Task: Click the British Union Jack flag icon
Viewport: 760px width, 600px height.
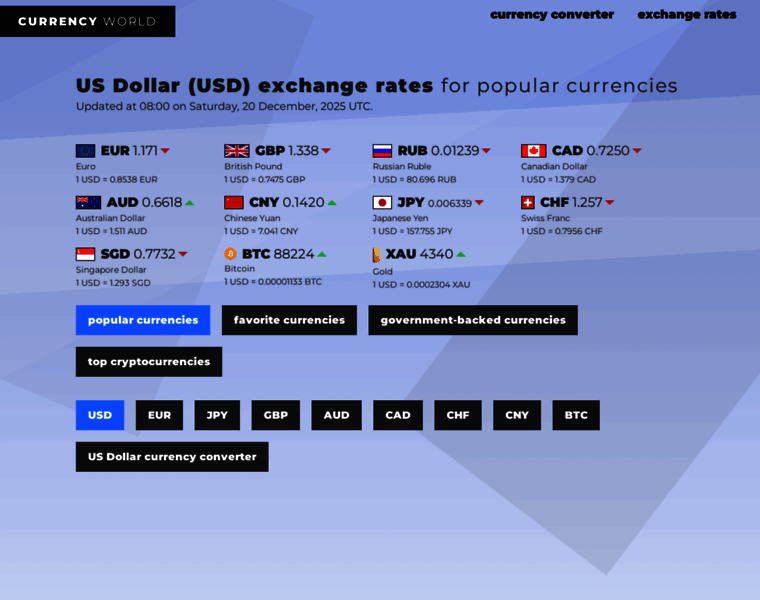Action: pyautogui.click(x=237, y=151)
